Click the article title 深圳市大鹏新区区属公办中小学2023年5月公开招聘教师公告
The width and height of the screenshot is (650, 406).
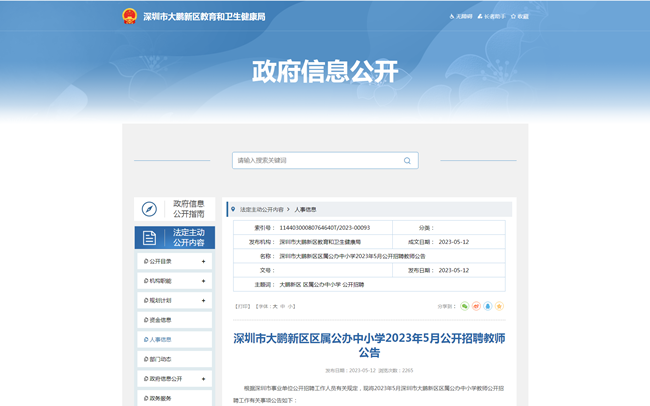click(x=369, y=345)
